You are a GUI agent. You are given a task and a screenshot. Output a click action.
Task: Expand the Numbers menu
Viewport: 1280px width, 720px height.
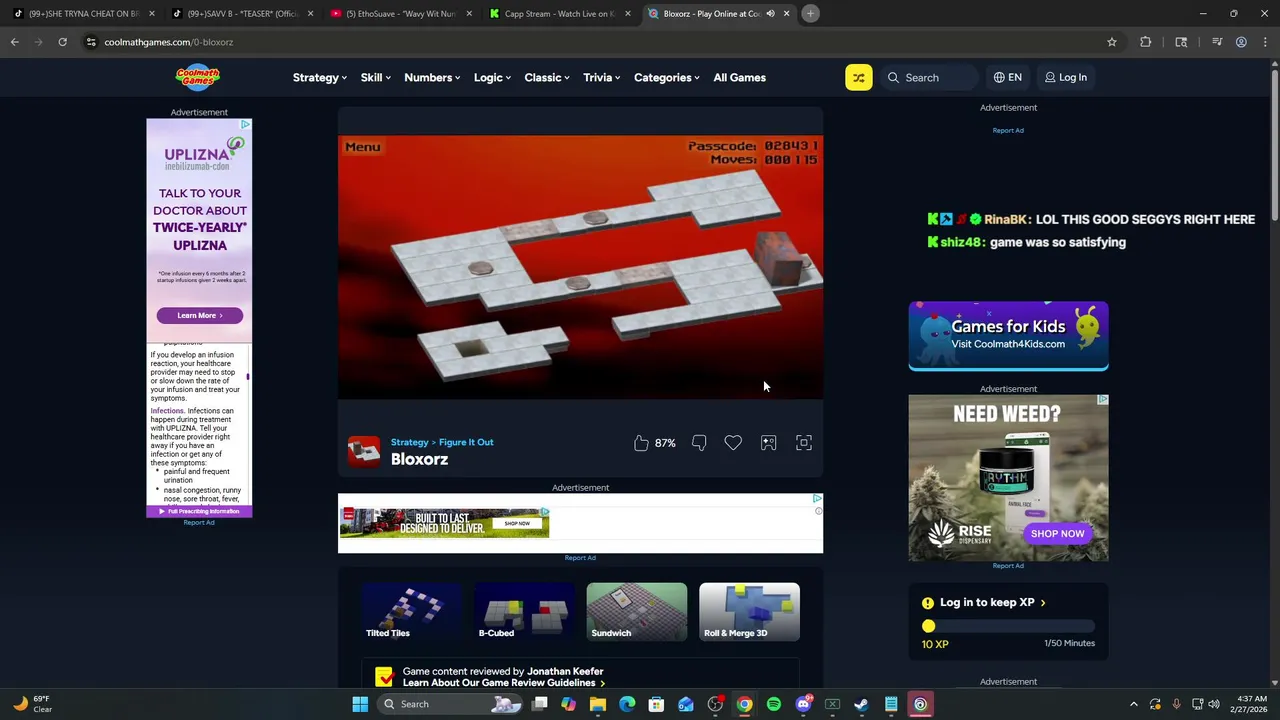coord(432,77)
